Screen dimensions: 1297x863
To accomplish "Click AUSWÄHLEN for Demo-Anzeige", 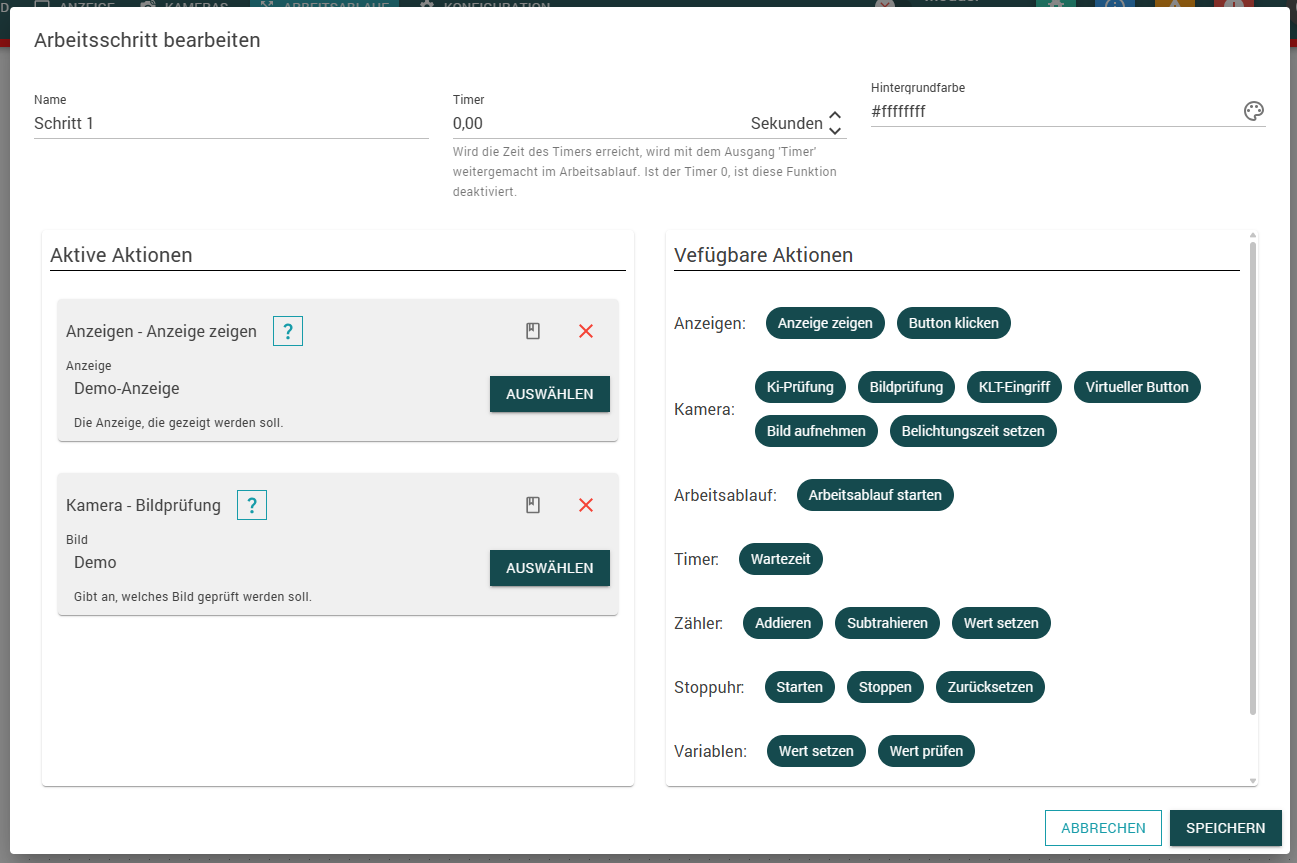I will (x=550, y=394).
